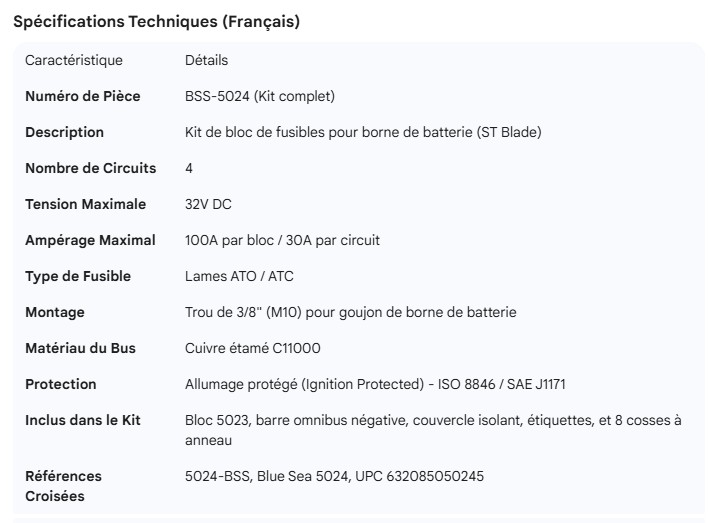The width and height of the screenshot is (708, 523).
Task: Click the Caractéristique column header
Action: point(74,60)
